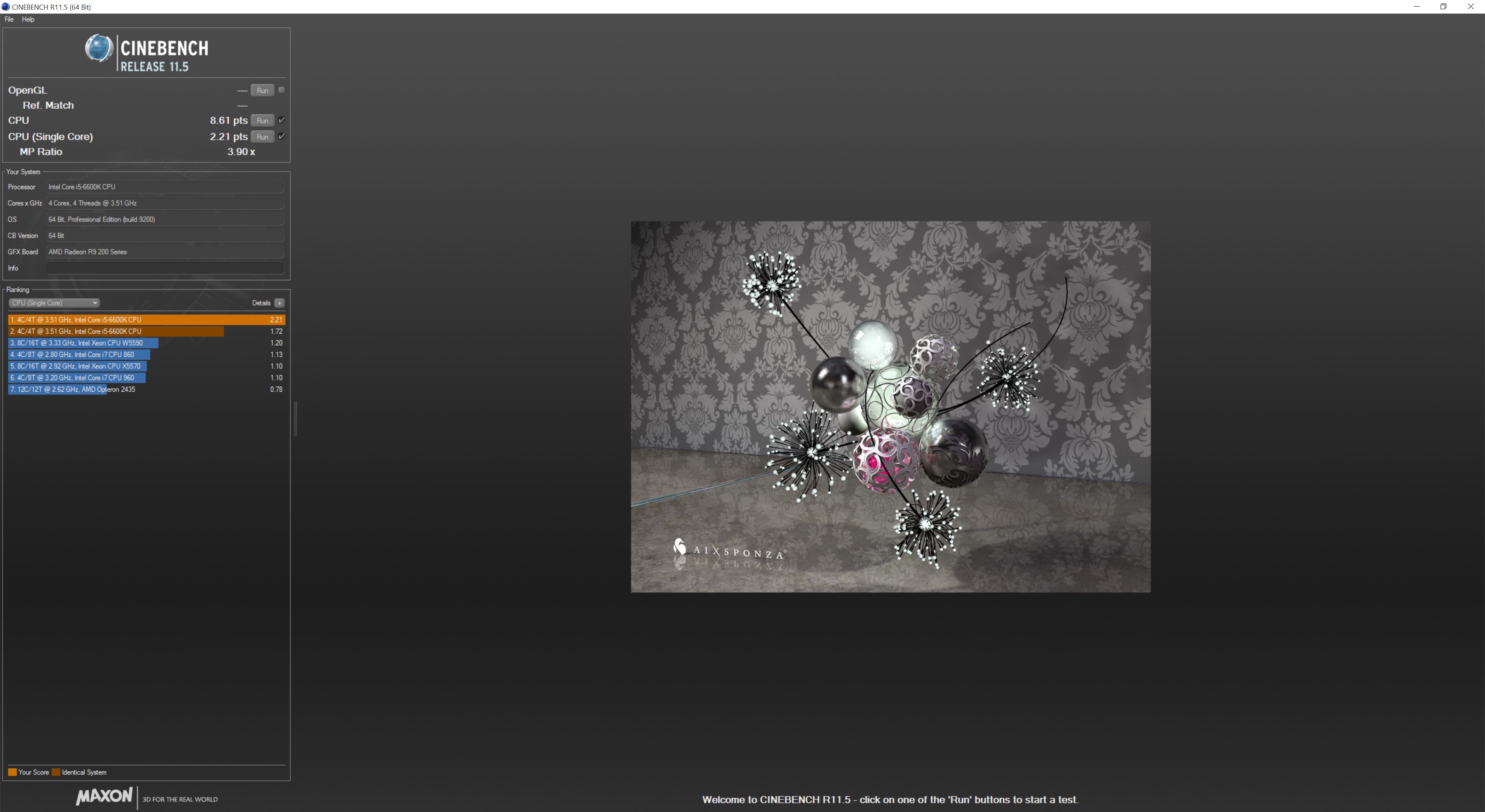Click the Details arrow icon in Ranking
The width and height of the screenshot is (1485, 812).
pyautogui.click(x=280, y=303)
